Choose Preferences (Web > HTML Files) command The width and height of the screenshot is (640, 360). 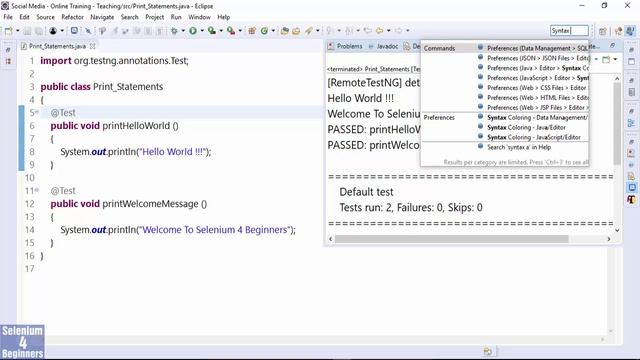coord(533,98)
